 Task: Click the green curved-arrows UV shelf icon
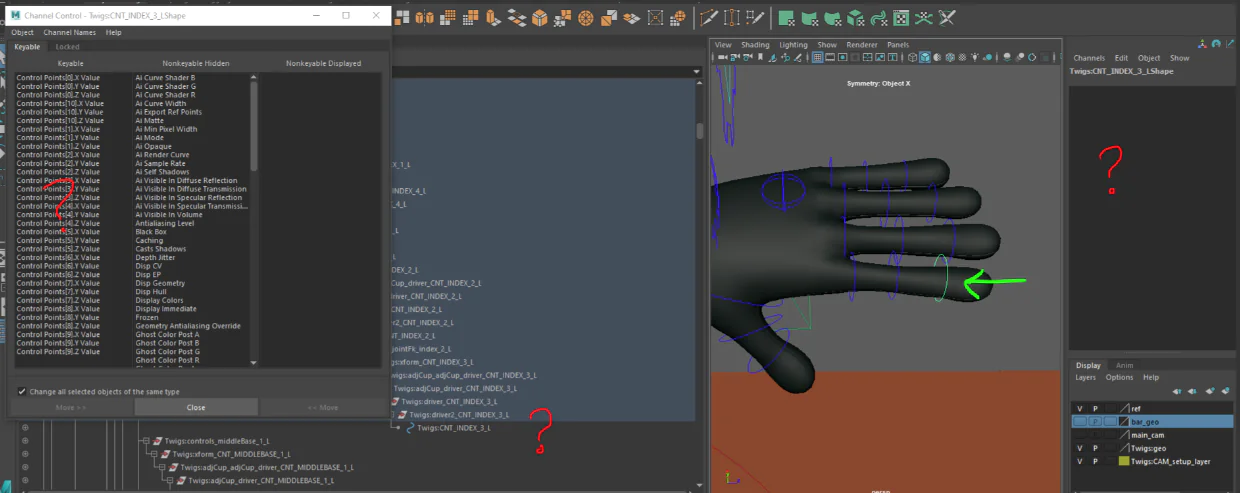pyautogui.click(x=879, y=18)
